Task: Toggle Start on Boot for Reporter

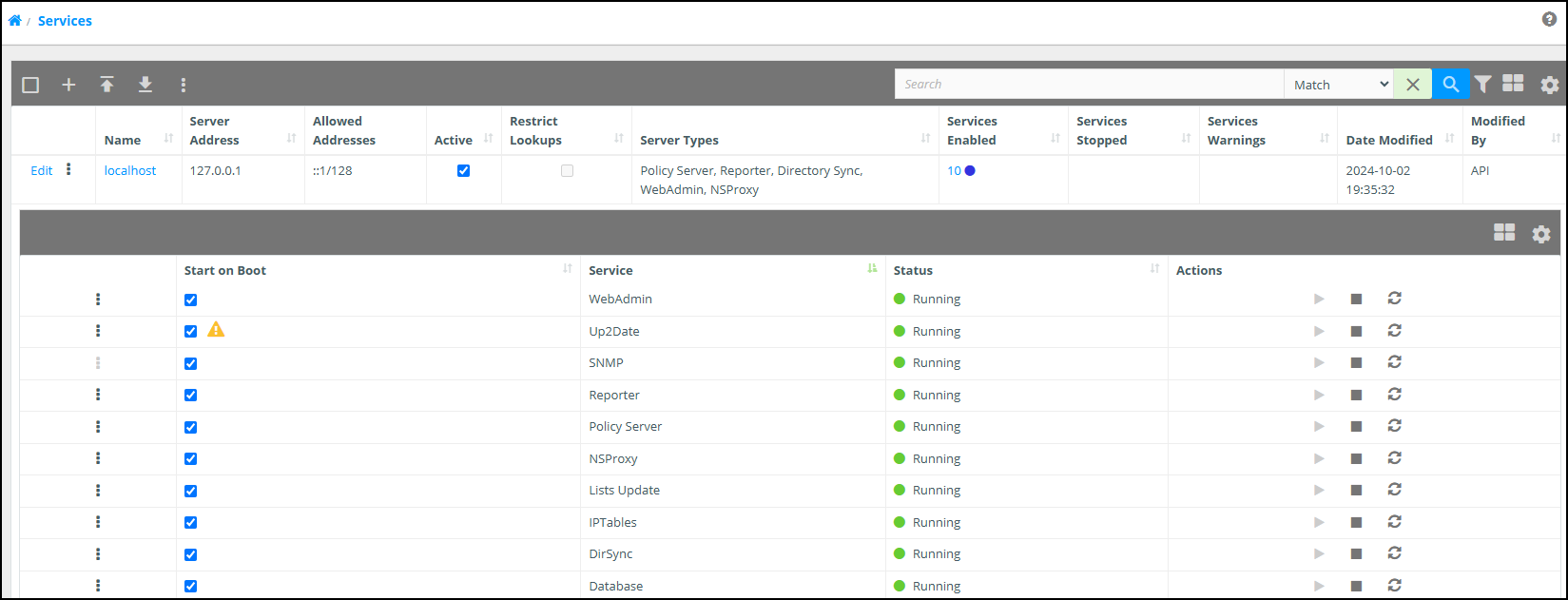Action: 191,396
